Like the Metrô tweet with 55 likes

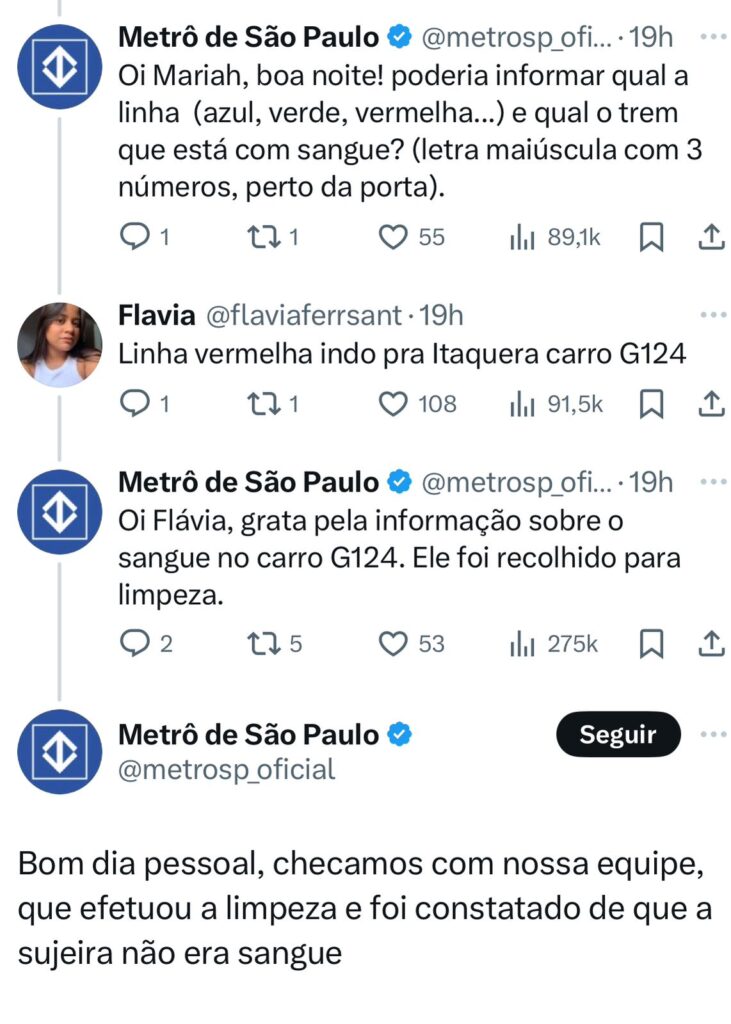pos(395,237)
